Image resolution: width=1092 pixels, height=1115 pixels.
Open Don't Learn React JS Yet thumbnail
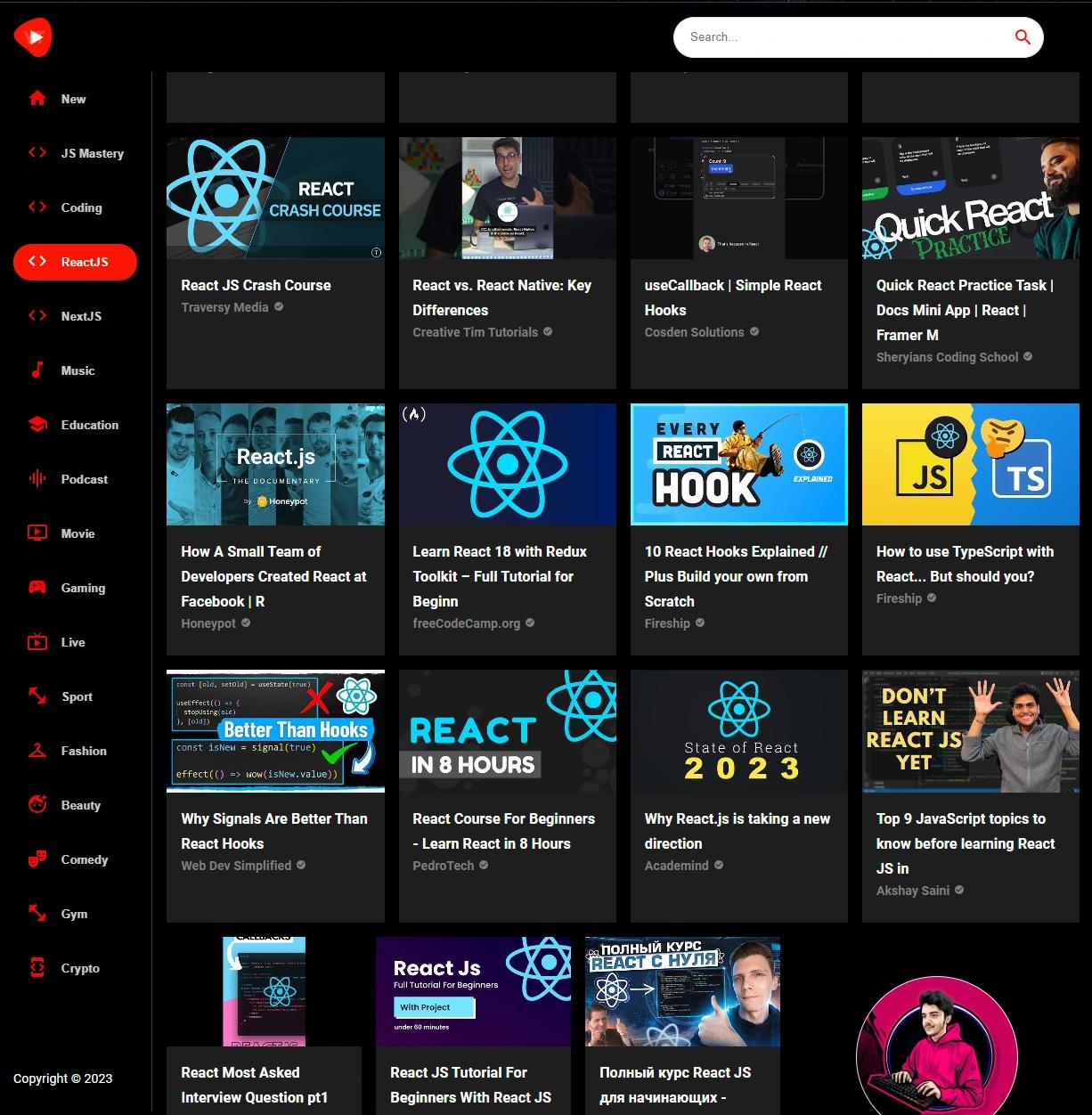(971, 731)
